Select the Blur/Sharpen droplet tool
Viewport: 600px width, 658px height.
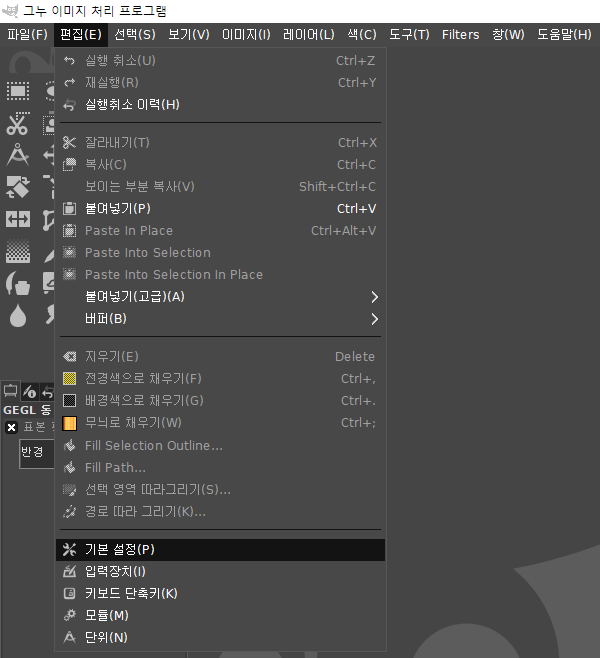point(18,315)
